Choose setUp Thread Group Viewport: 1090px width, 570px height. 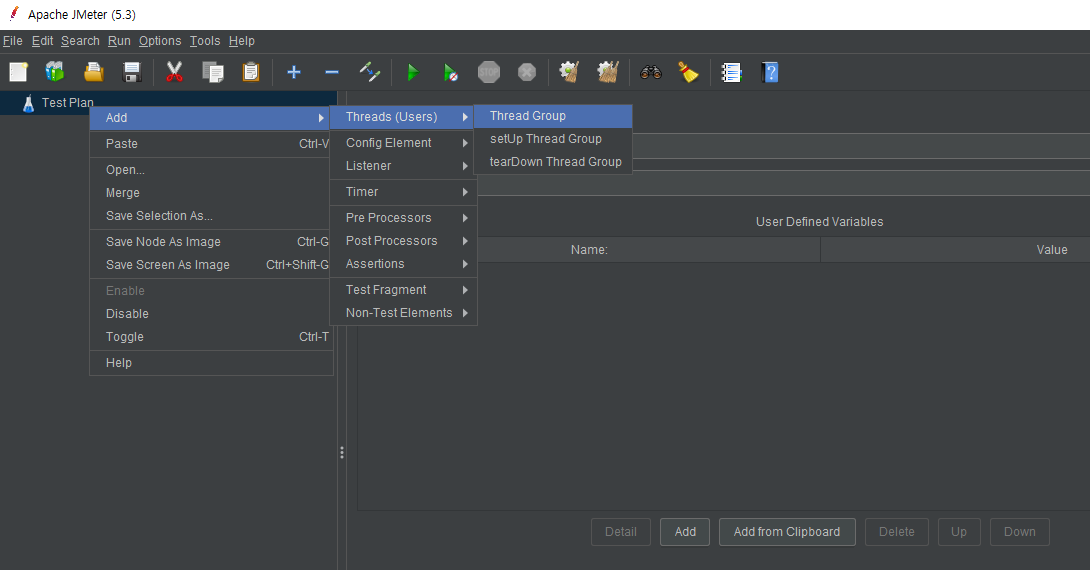pyautogui.click(x=553, y=139)
